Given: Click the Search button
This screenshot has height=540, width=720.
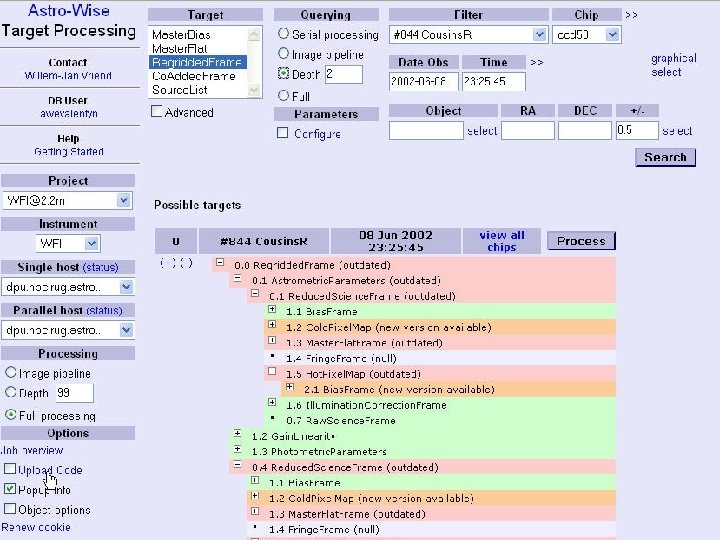Looking at the screenshot, I should point(665,157).
